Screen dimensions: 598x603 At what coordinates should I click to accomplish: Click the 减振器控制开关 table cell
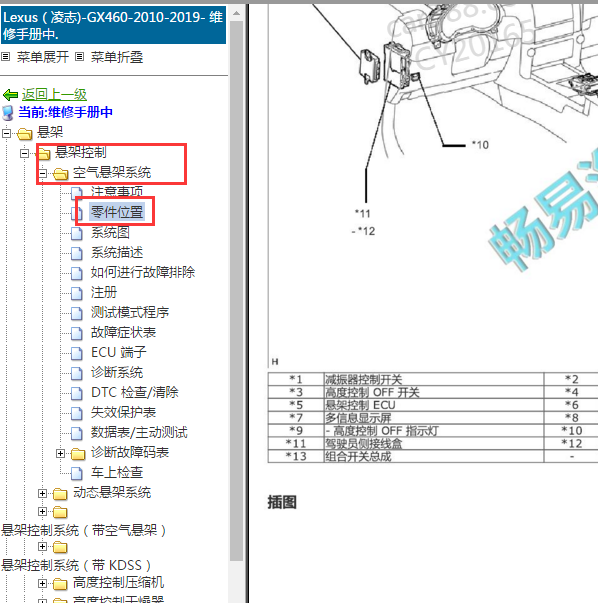433,380
